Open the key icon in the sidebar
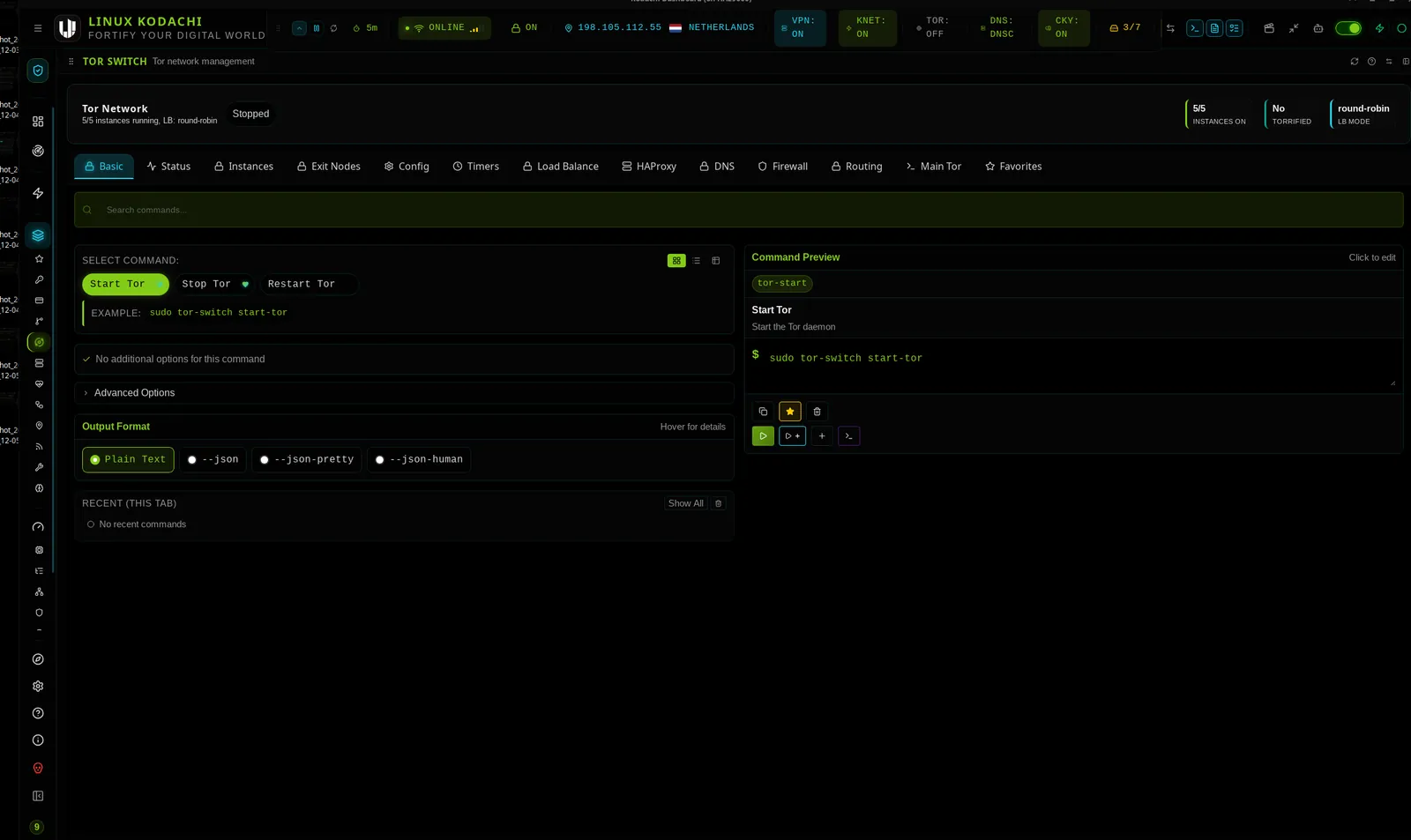Viewport: 1411px width, 840px height. point(39,279)
